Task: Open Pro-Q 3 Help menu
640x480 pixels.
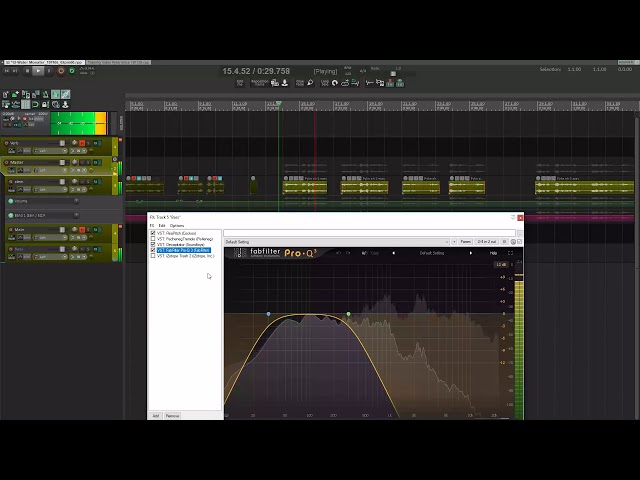Action: tap(493, 253)
